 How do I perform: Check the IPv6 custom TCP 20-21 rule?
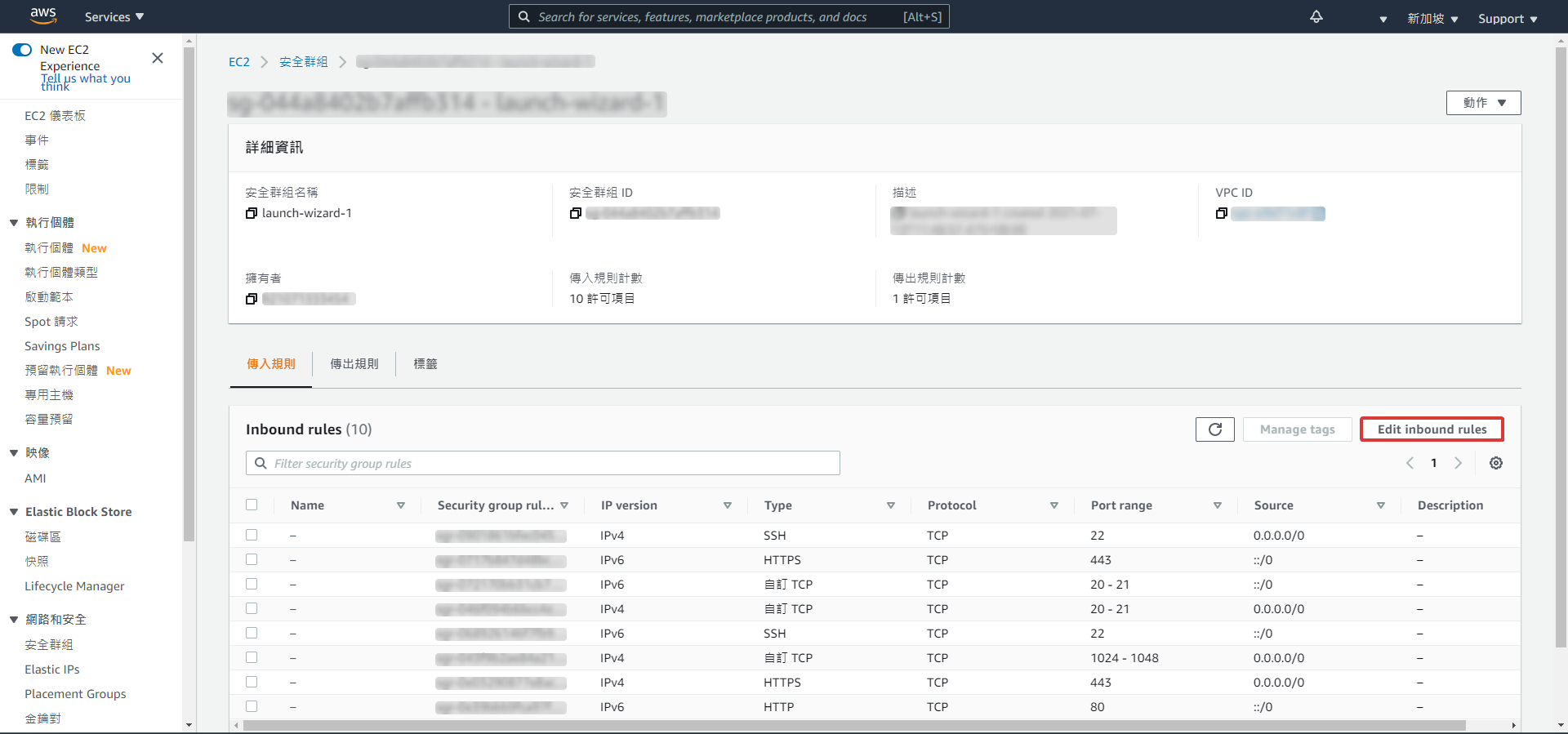(252, 584)
